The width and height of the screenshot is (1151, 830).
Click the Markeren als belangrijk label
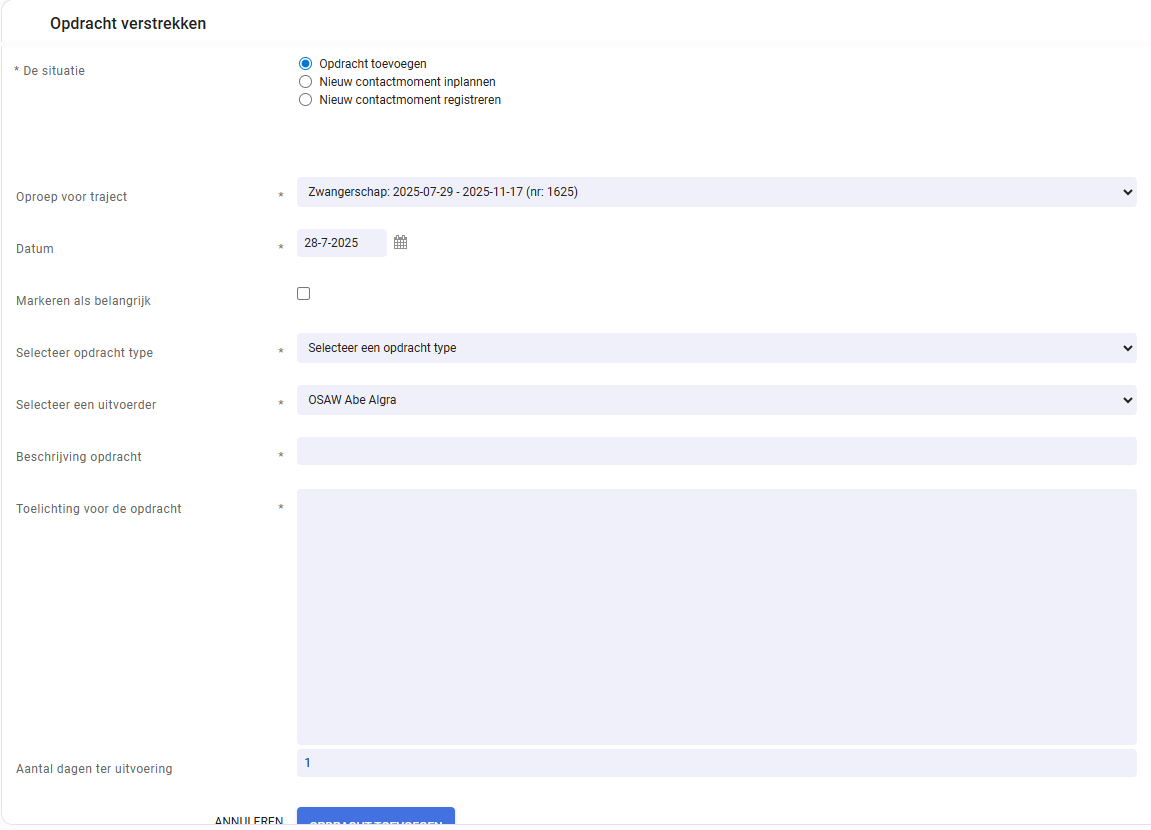(83, 301)
